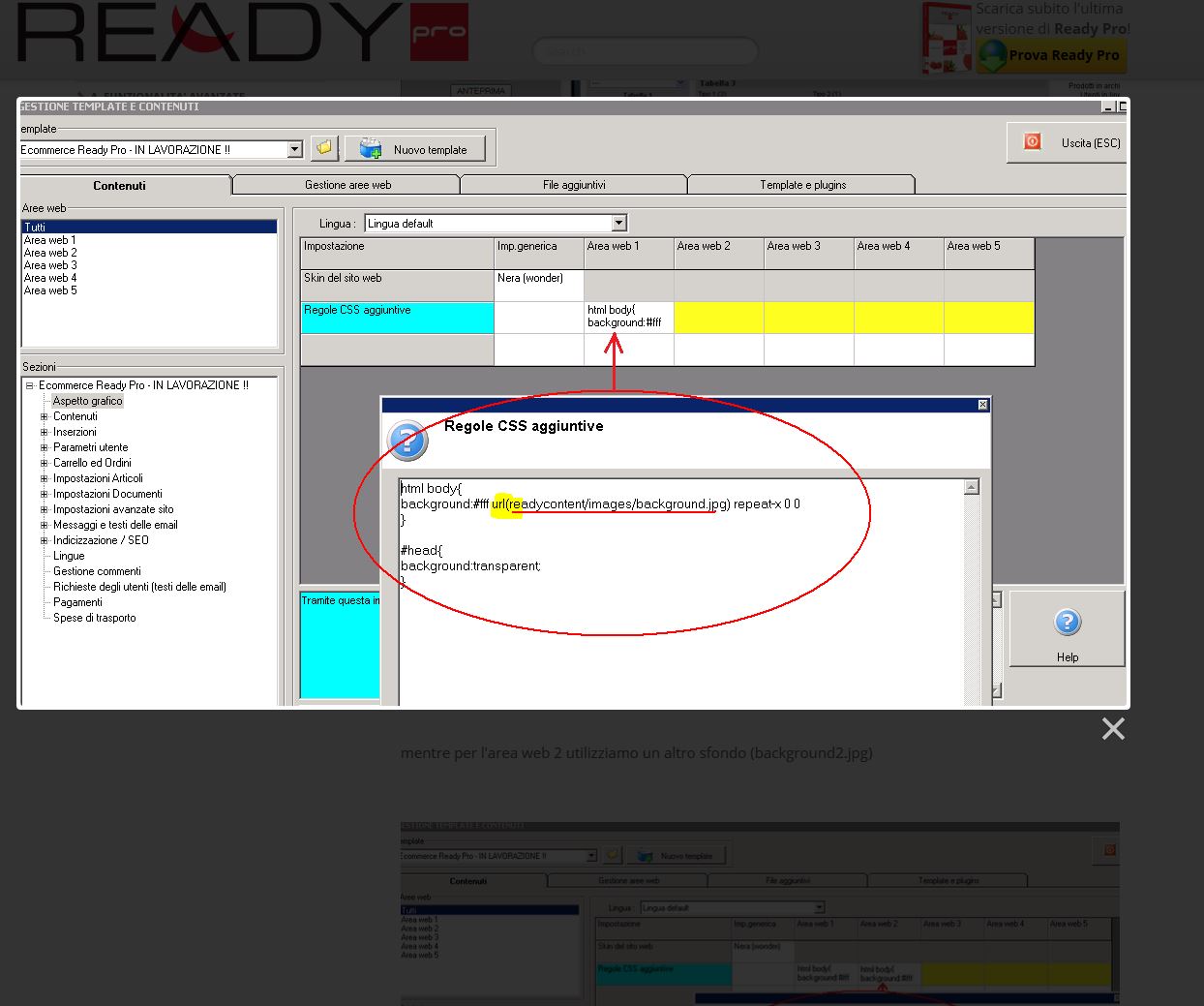The width and height of the screenshot is (1204, 1006).
Task: Click inside the CSS rules text area
Action: point(681,591)
